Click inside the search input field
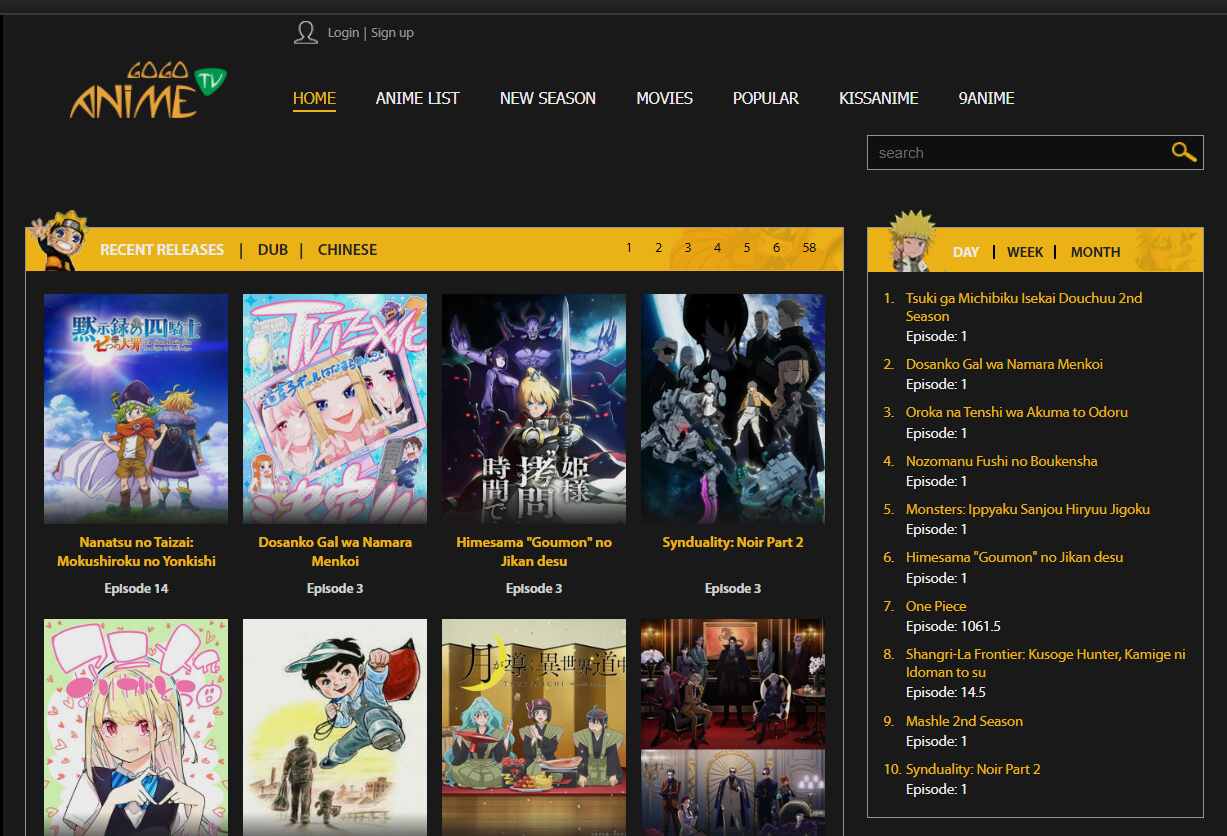This screenshot has width=1227, height=836. (x=1010, y=152)
